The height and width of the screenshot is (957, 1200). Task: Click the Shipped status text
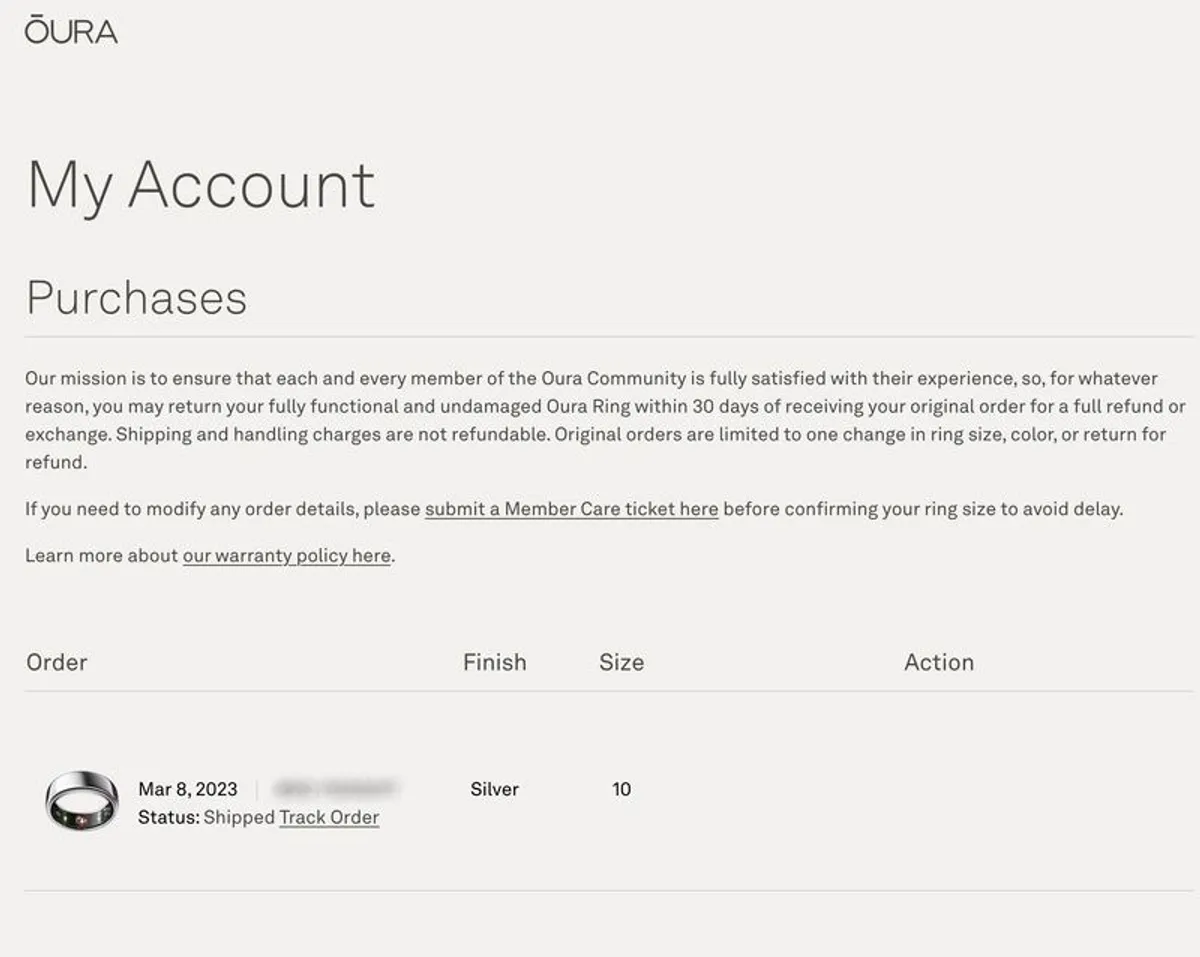[239, 817]
